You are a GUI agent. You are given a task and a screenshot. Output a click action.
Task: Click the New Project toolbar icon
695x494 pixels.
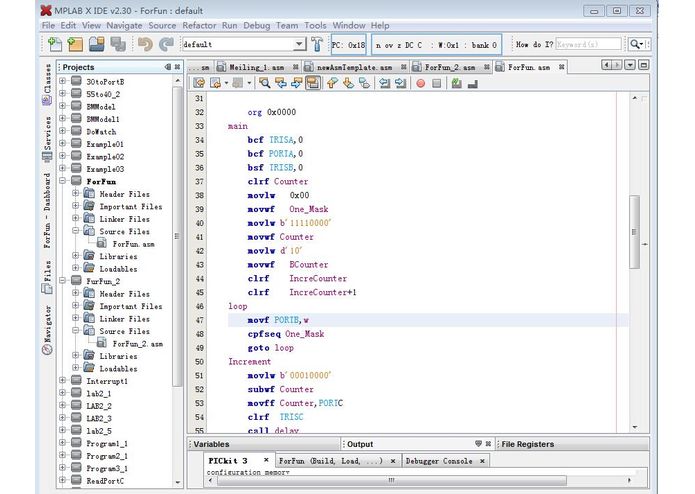[75, 44]
